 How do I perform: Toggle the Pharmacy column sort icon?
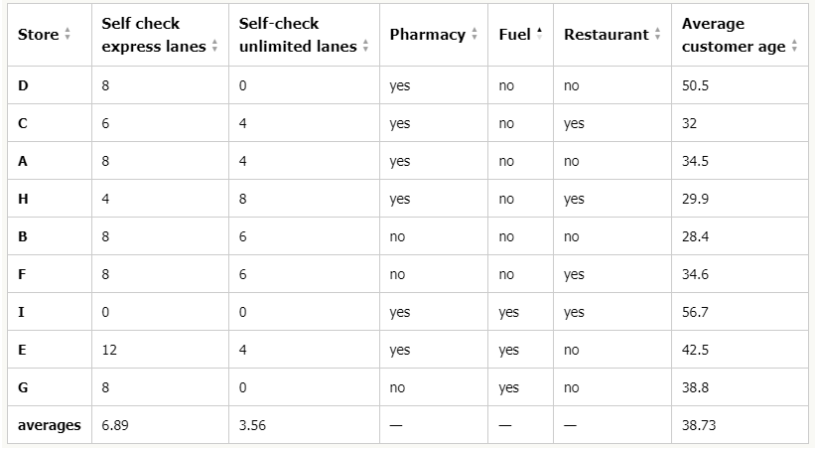coord(474,34)
